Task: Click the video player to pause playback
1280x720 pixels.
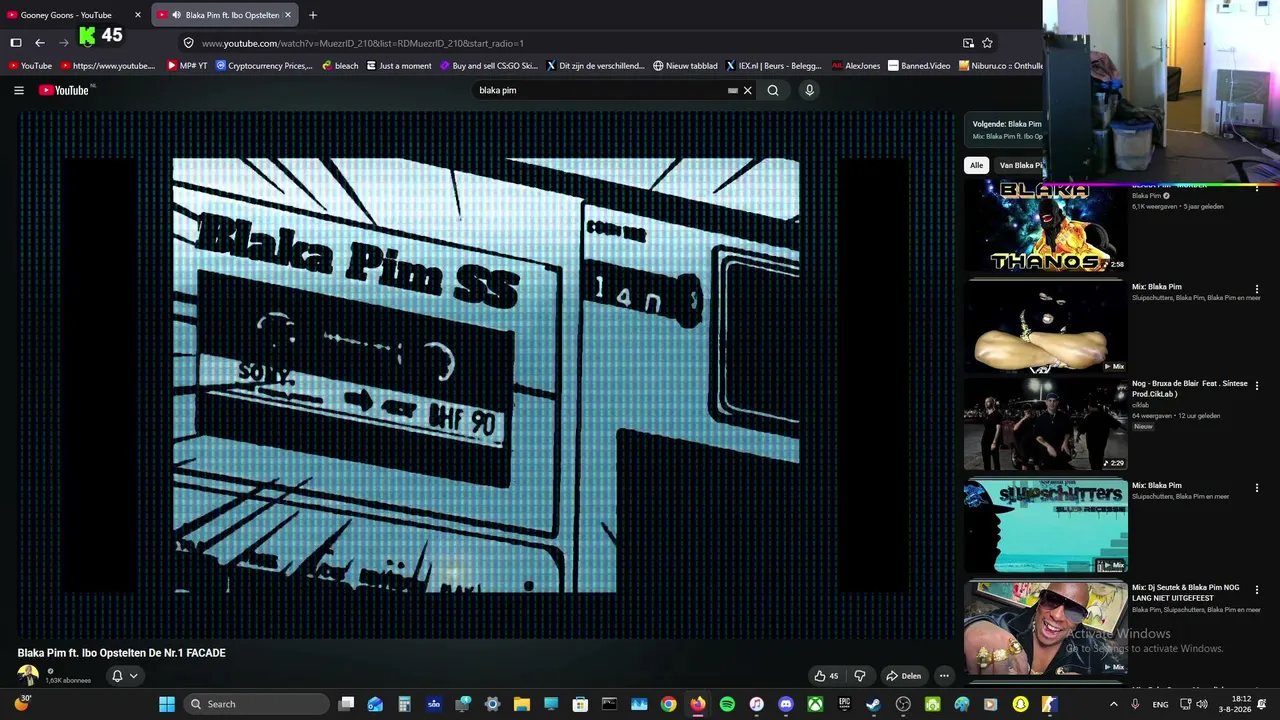Action: 486,375
